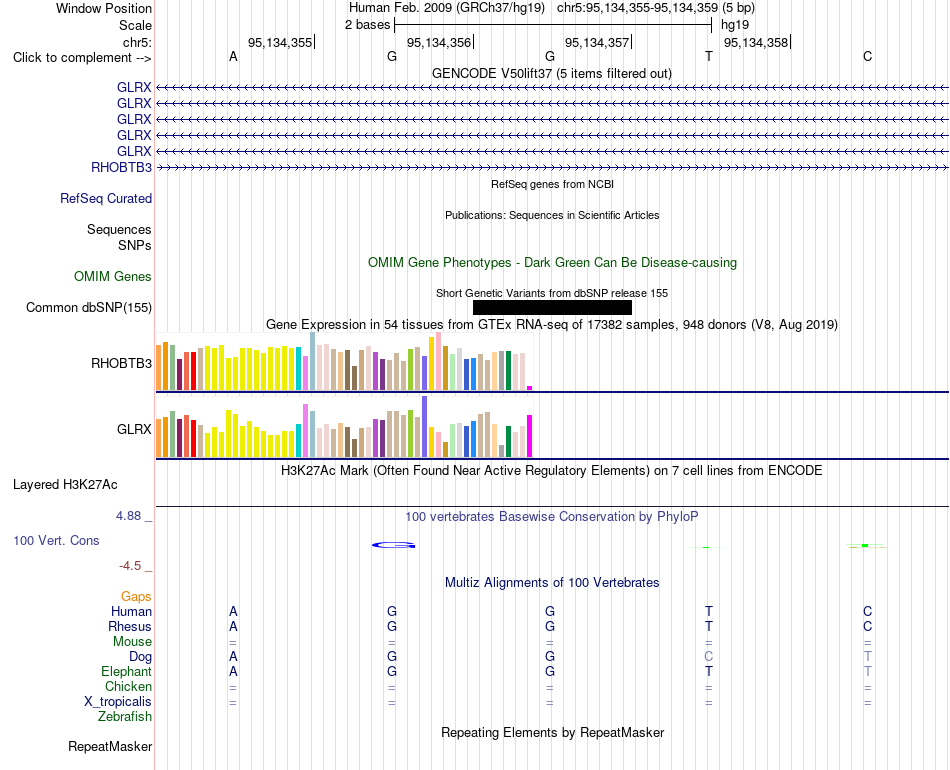Image resolution: width=950 pixels, height=770 pixels.
Task: Click 'GENCODE V50lift37 (5 items filtered out)' title
Action: pyautogui.click(x=552, y=74)
